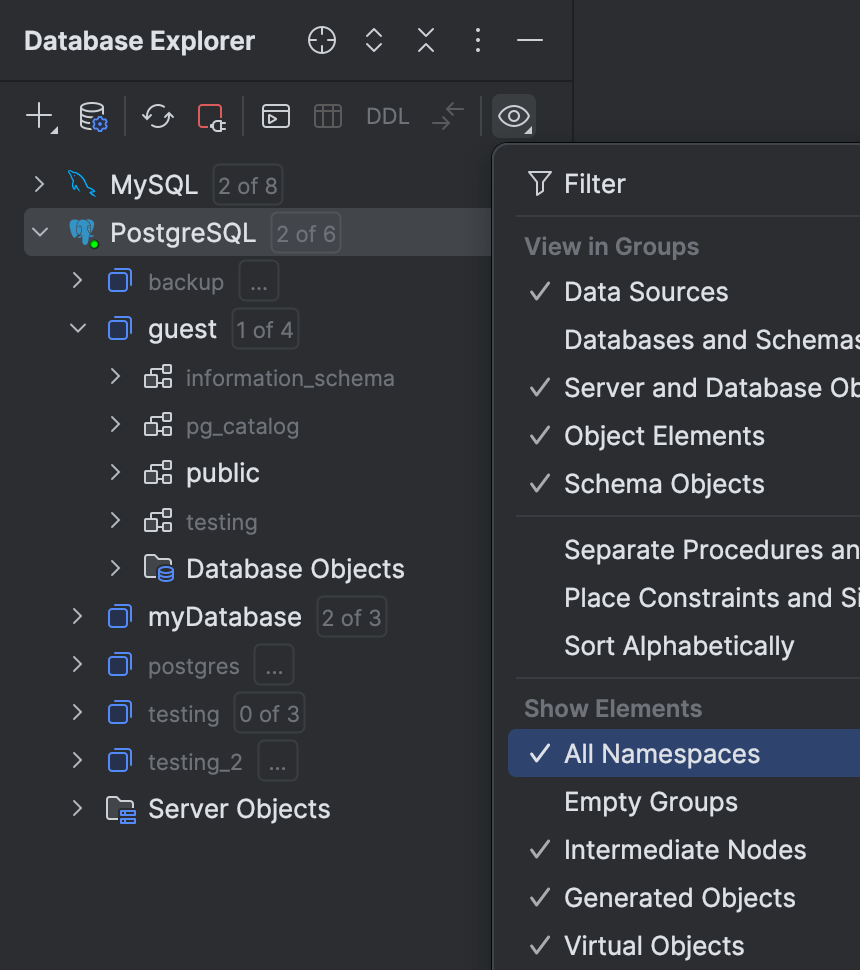Toggle Intermediate Nodes visibility

685,849
